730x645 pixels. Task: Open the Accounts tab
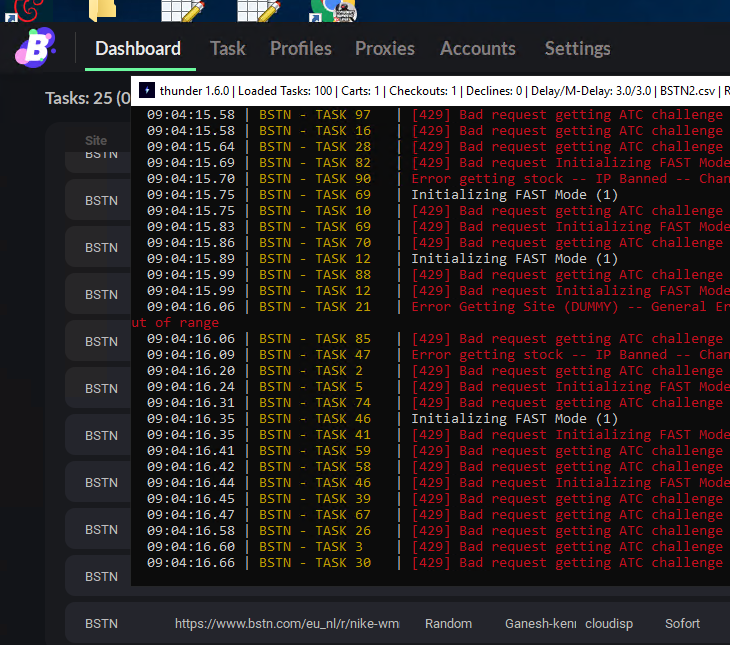point(478,48)
